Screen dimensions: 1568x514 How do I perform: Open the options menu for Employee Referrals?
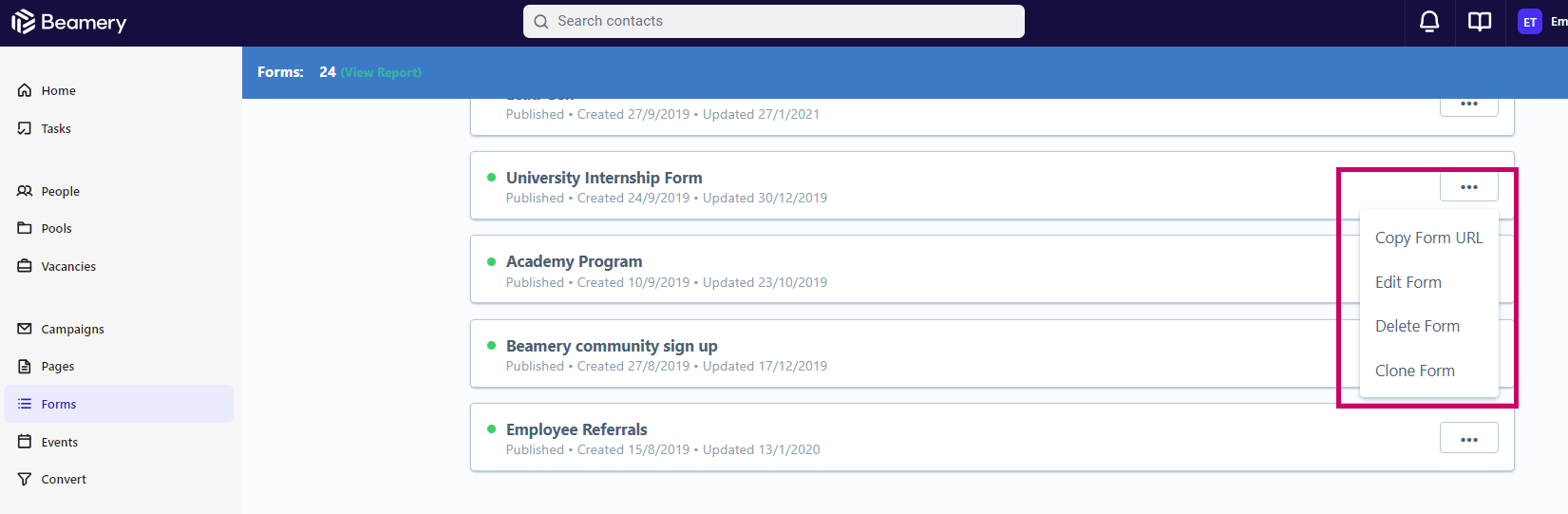[x=1469, y=438]
